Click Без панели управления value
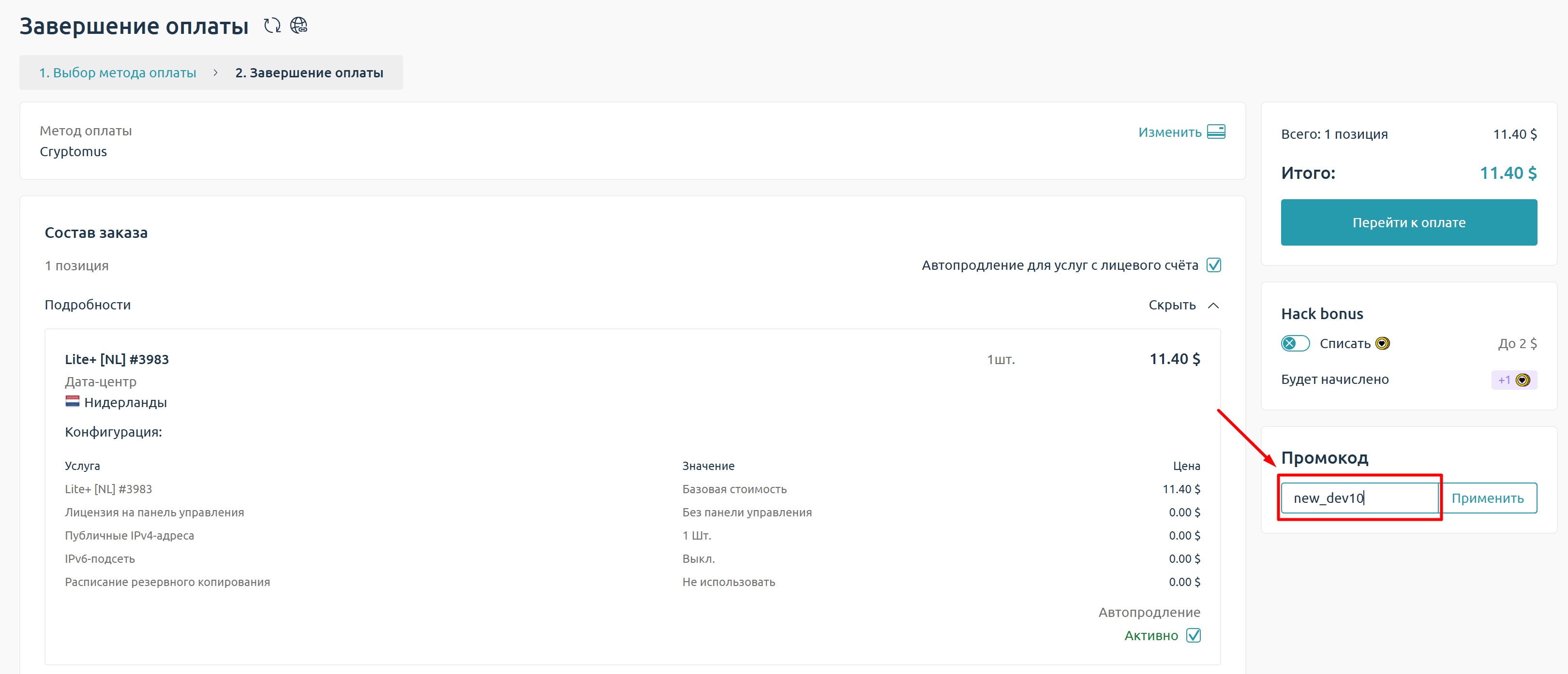Viewport: 1568px width, 674px height. pyautogui.click(x=747, y=513)
